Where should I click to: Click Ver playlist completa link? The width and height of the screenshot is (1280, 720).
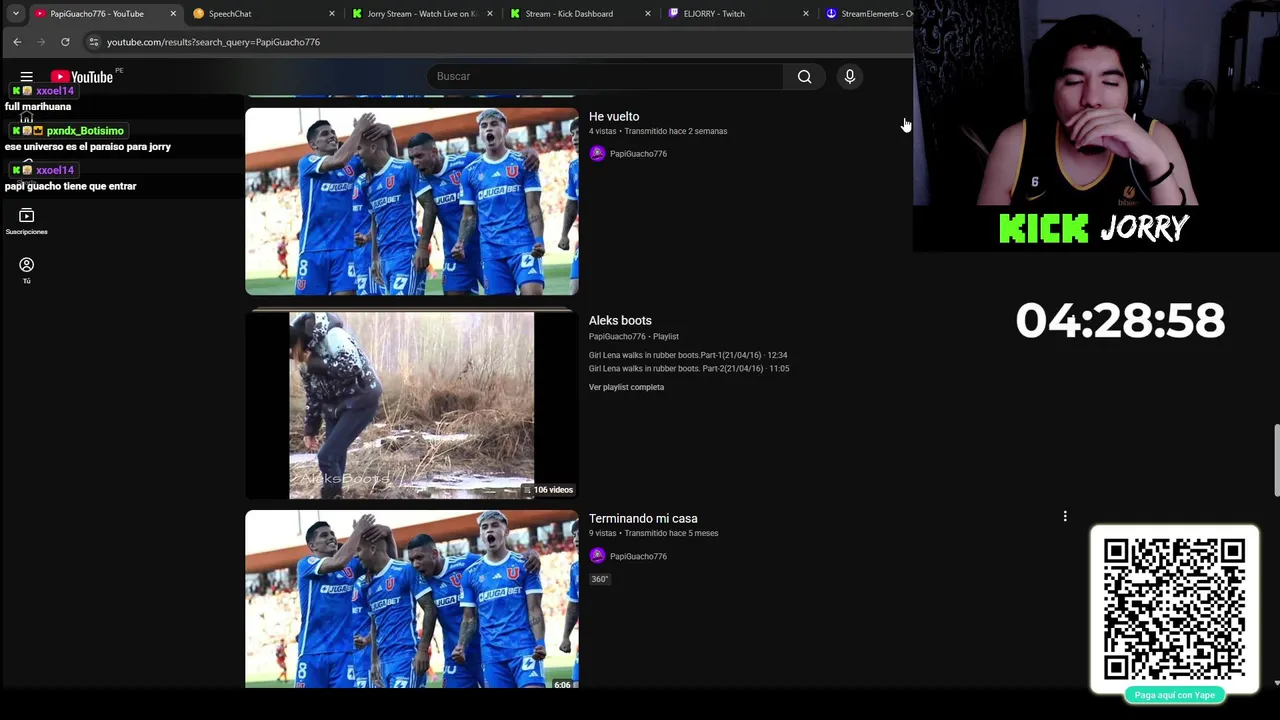(626, 387)
